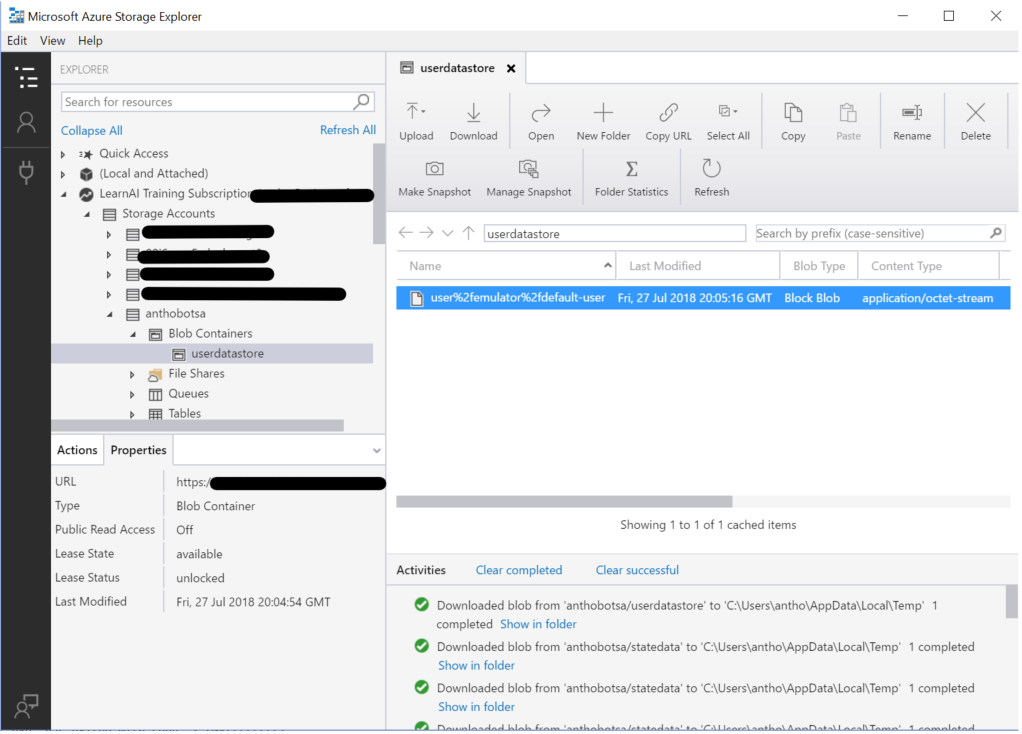Switch to the Actions tab

click(x=77, y=450)
